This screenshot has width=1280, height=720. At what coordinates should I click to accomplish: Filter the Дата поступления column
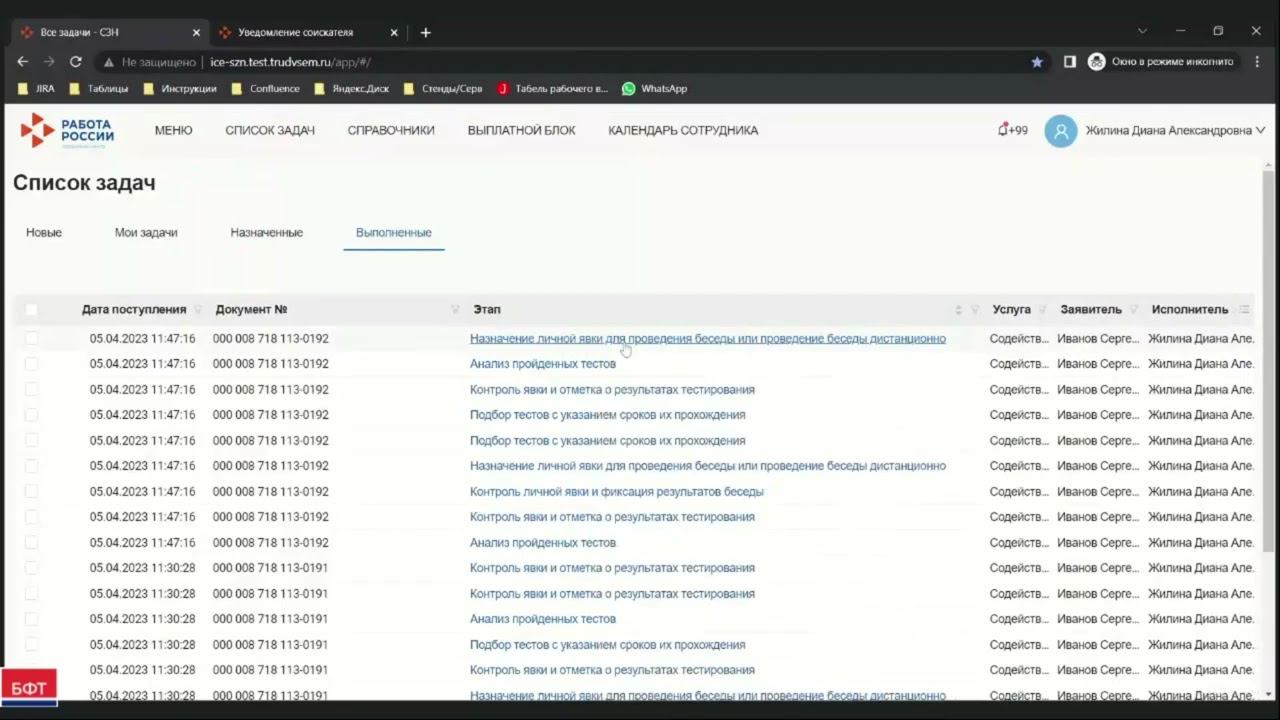tap(197, 310)
